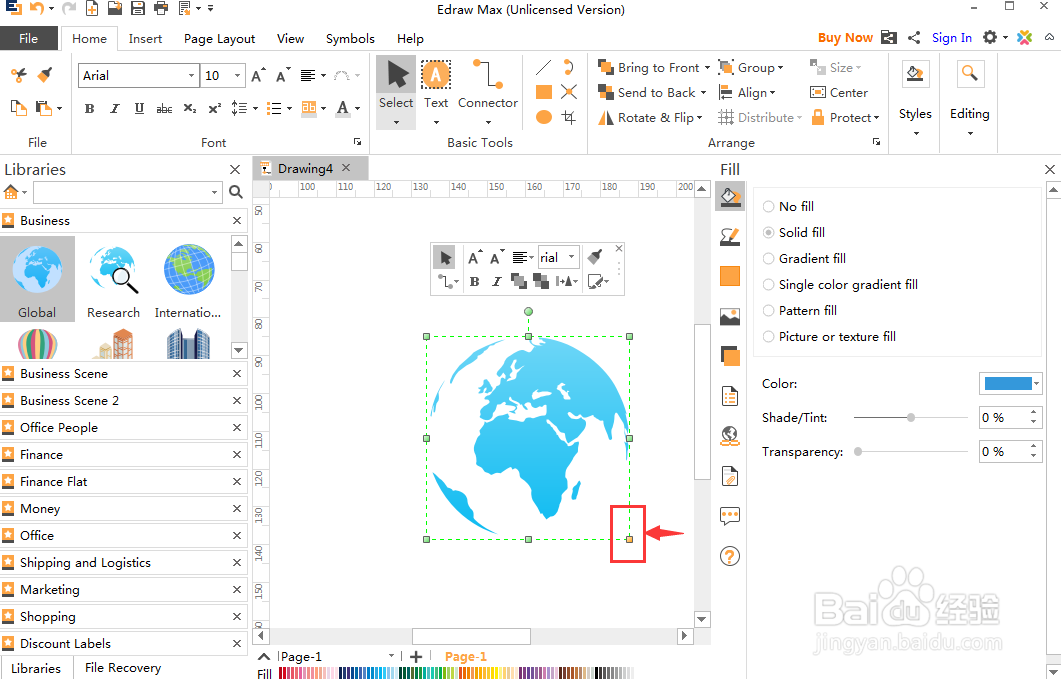This screenshot has height=679, width=1061.
Task: Select the Research library shape
Action: tap(113, 279)
